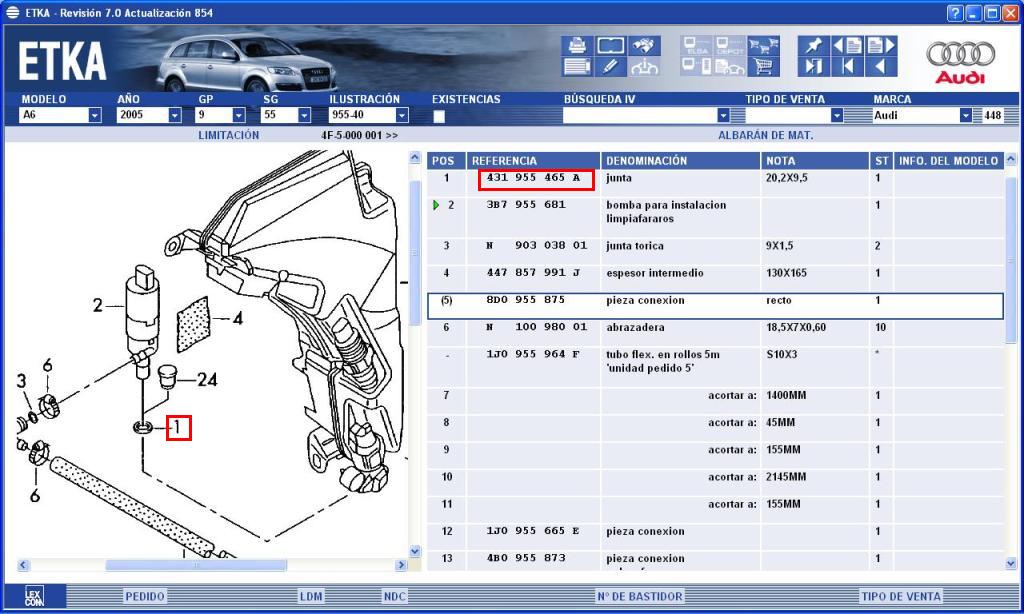Click the ALBARÁN DE MAT. label
The width and height of the screenshot is (1024, 614).
point(765,135)
